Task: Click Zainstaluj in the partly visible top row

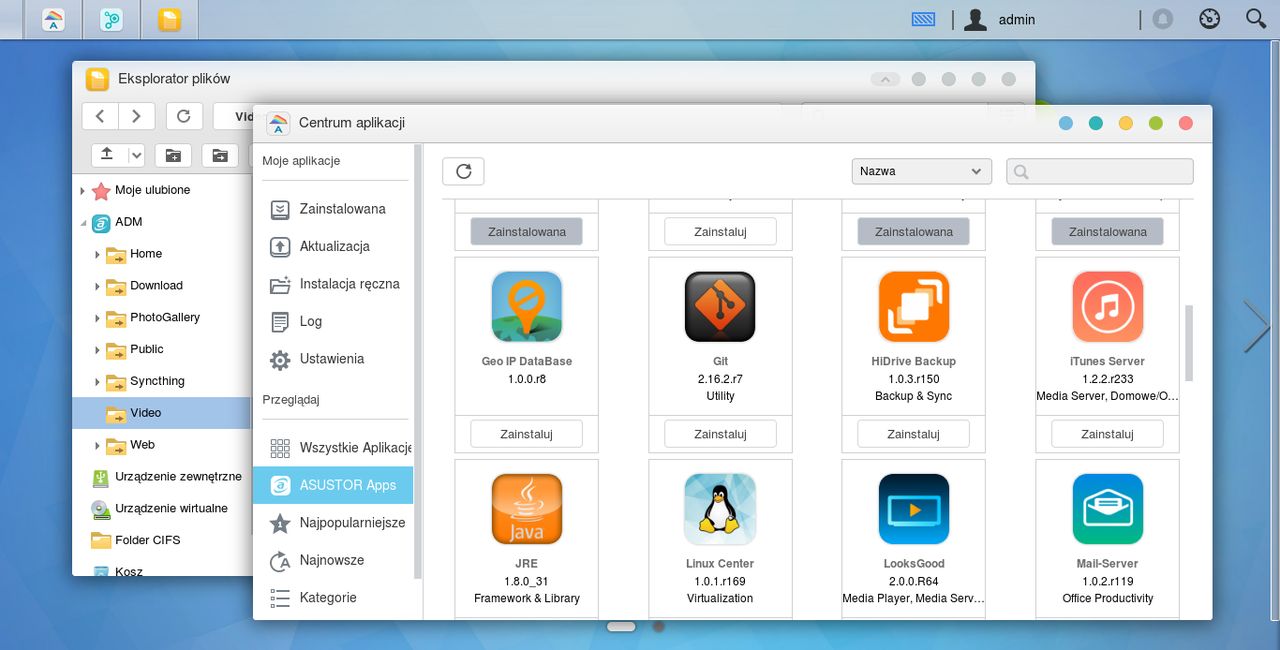Action: pos(720,232)
